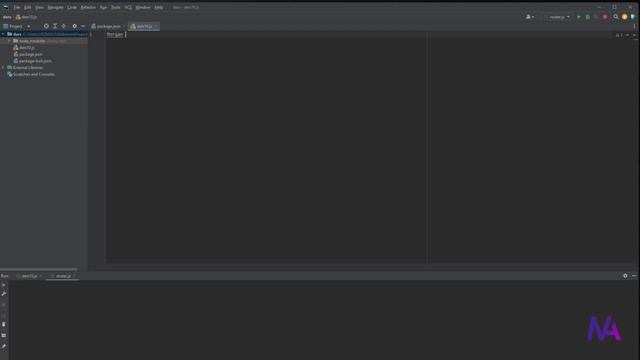The height and width of the screenshot is (360, 640).
Task: Open the View menu
Action: tap(39, 7)
